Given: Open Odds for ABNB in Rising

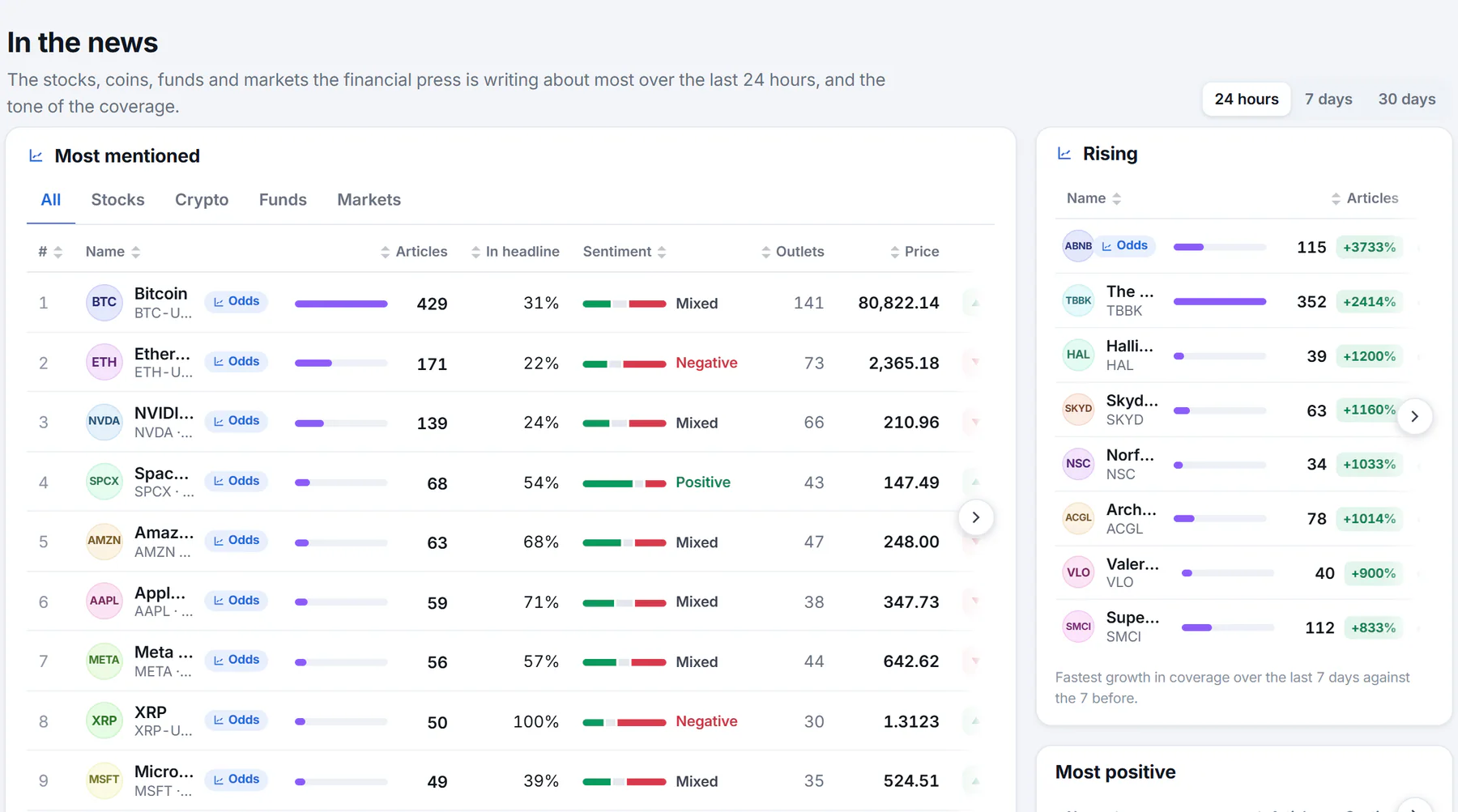Looking at the screenshot, I should coord(1124,245).
